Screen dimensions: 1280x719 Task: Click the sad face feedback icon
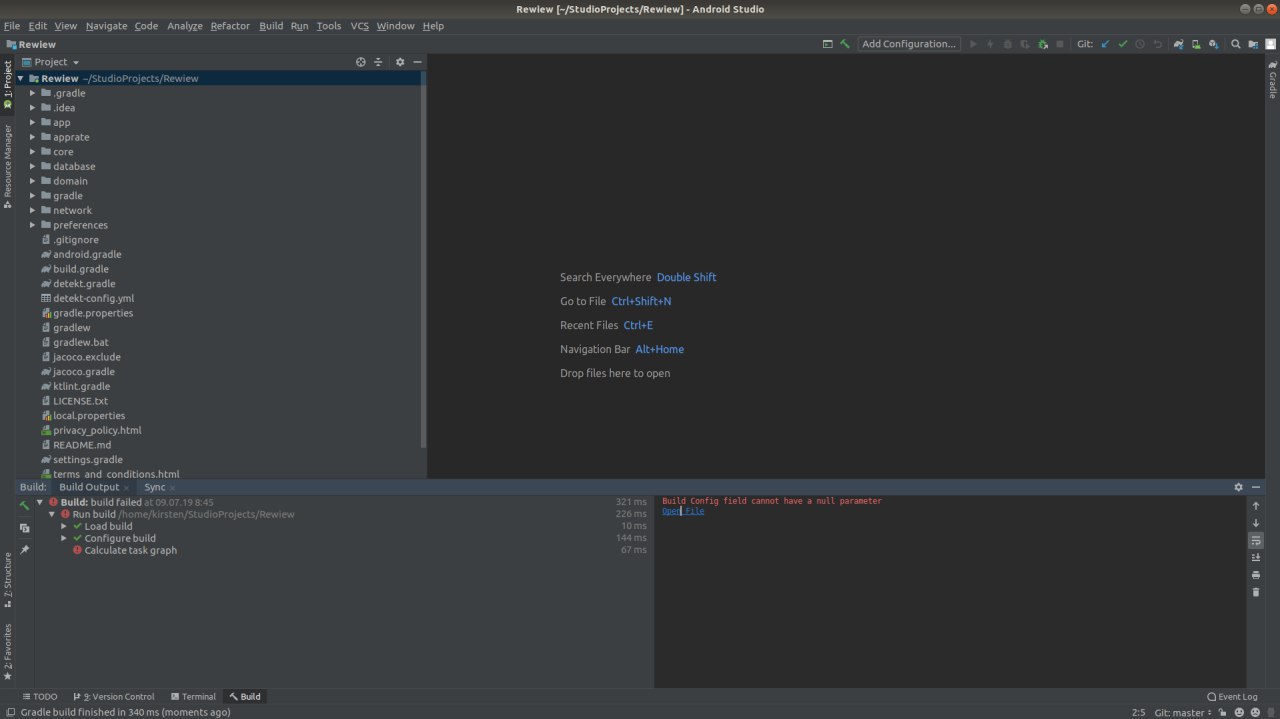point(1255,712)
